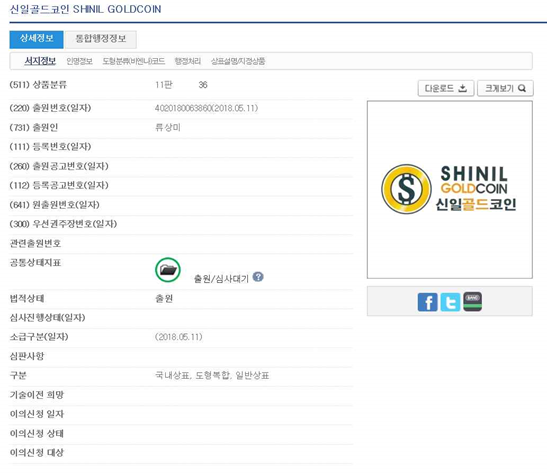Click the blue question mark help icon
The width and height of the screenshot is (547, 474).
point(258,277)
